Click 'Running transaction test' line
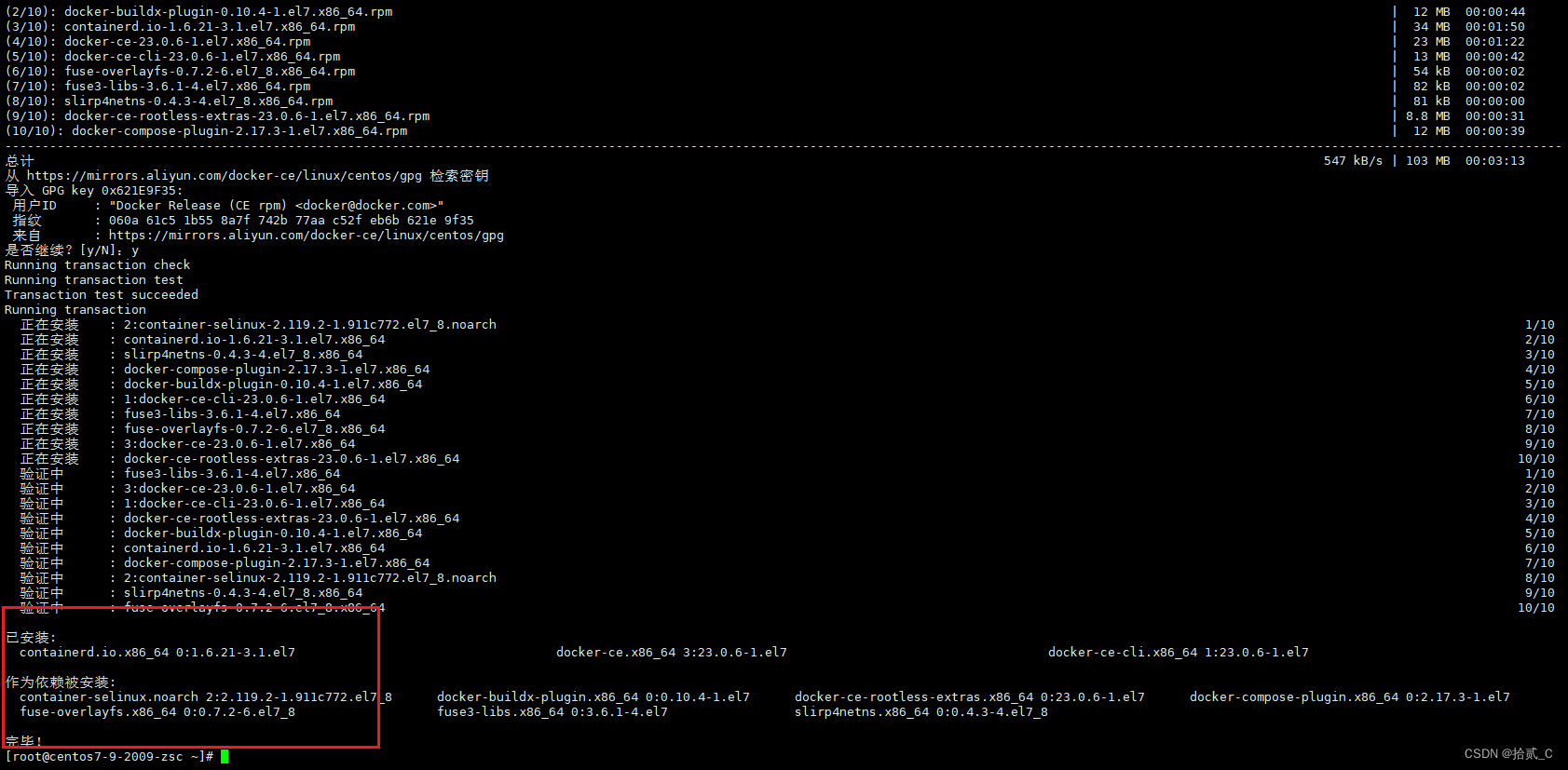 (x=94, y=279)
